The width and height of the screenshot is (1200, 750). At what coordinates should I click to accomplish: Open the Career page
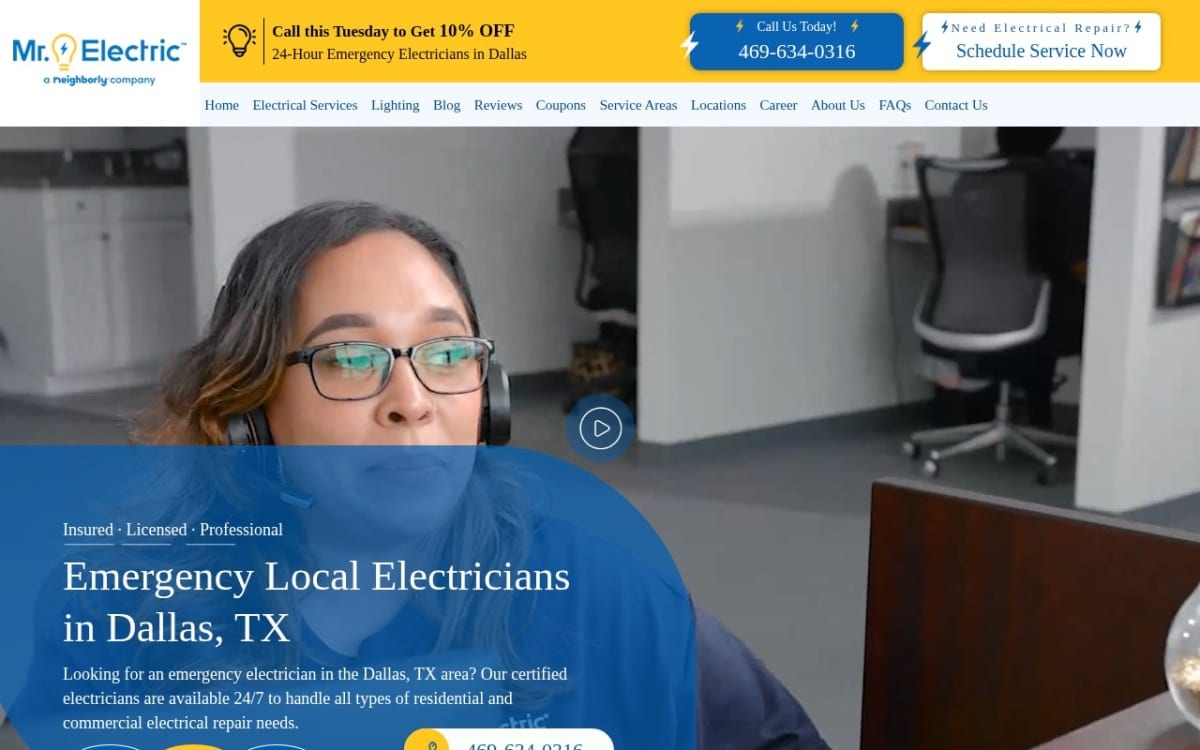(778, 105)
